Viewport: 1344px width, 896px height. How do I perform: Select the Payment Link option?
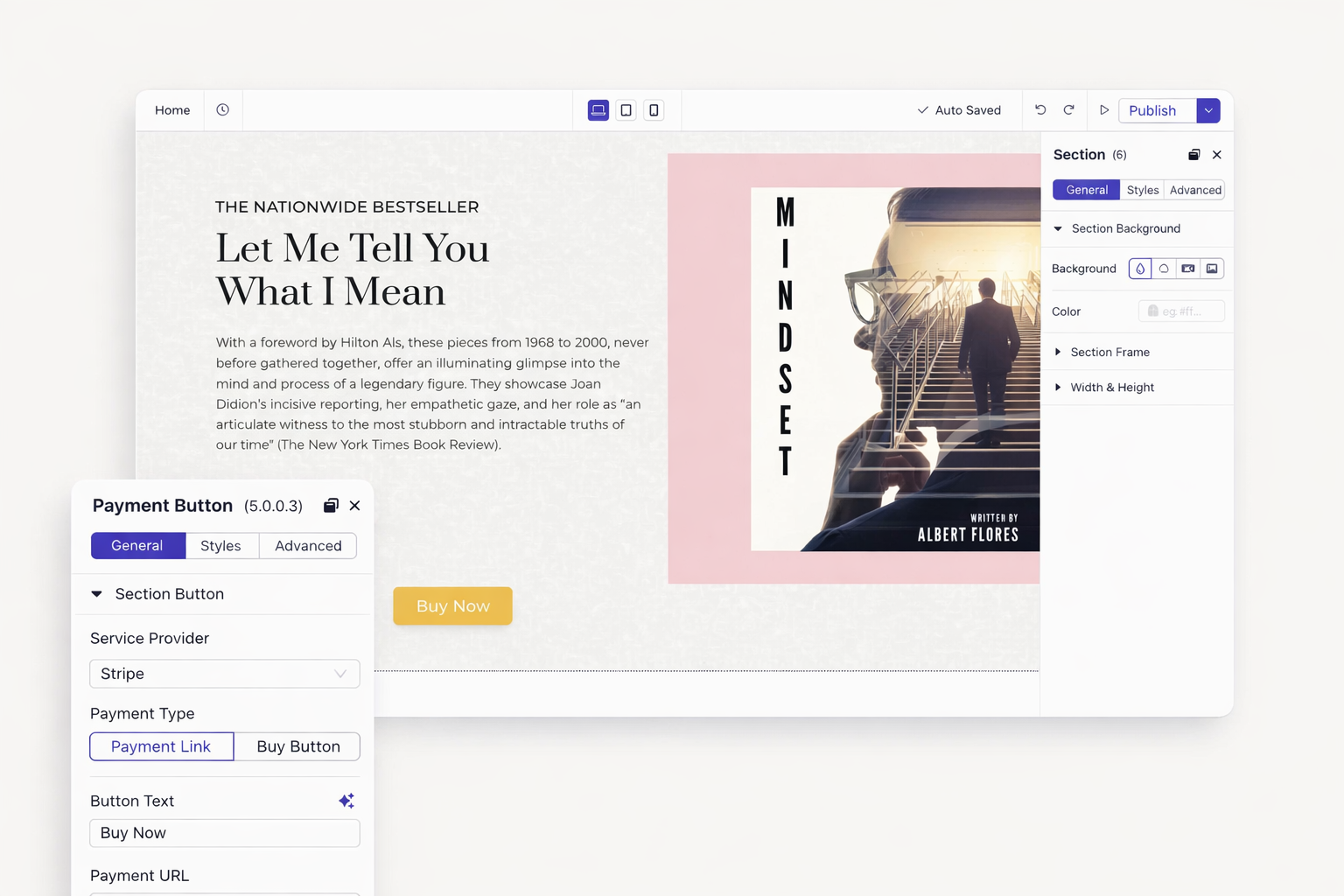(161, 746)
